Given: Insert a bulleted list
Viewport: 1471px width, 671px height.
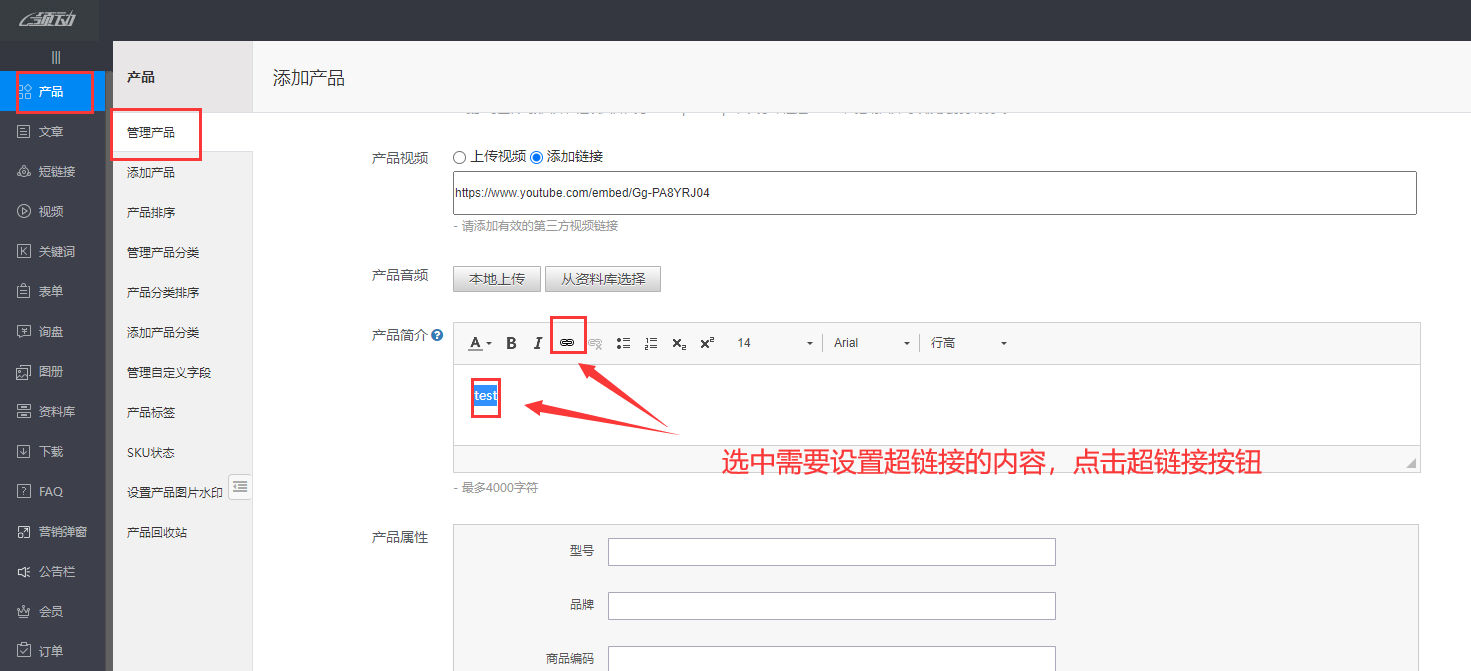Looking at the screenshot, I should click(x=623, y=342).
